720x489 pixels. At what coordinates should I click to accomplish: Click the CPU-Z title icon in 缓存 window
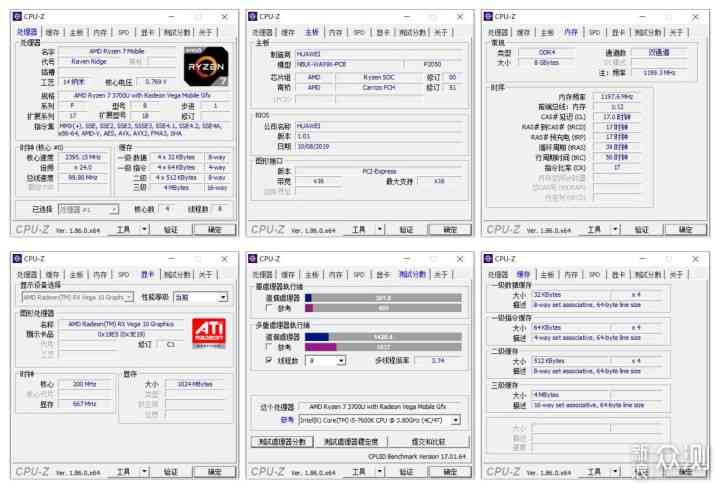[x=488, y=259]
